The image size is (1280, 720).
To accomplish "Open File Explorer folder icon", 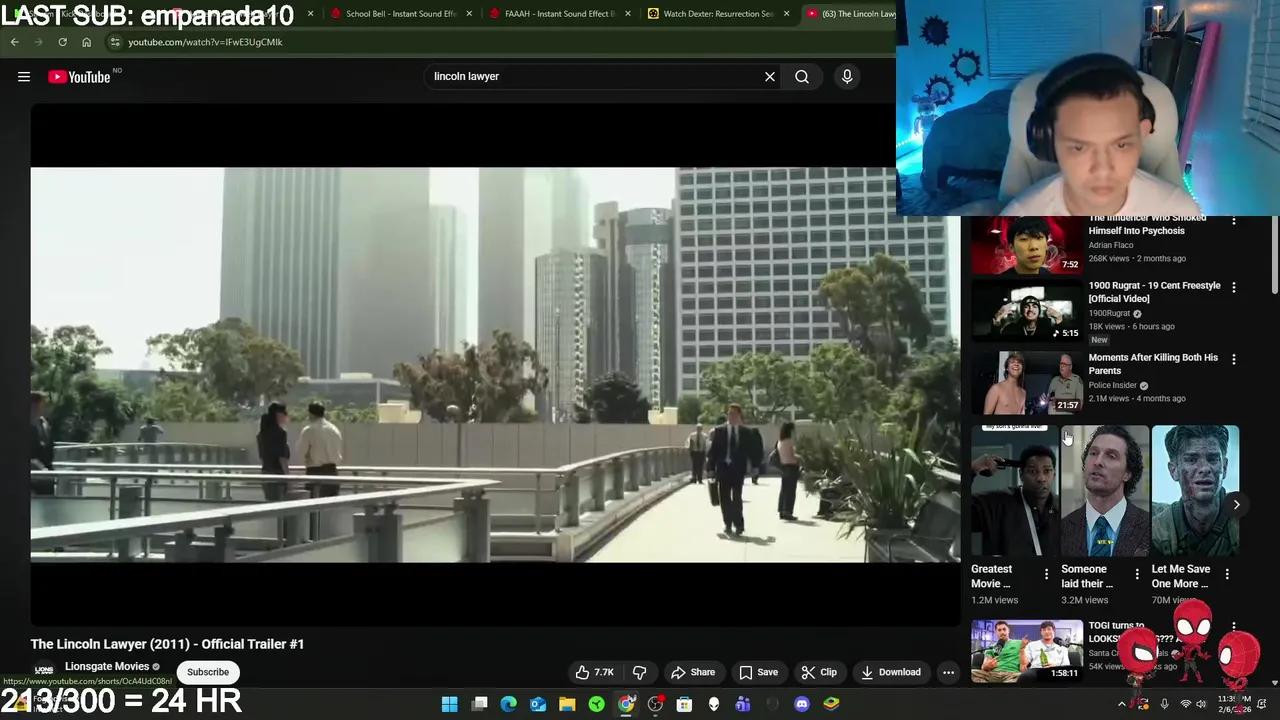I will pyautogui.click(x=567, y=704).
